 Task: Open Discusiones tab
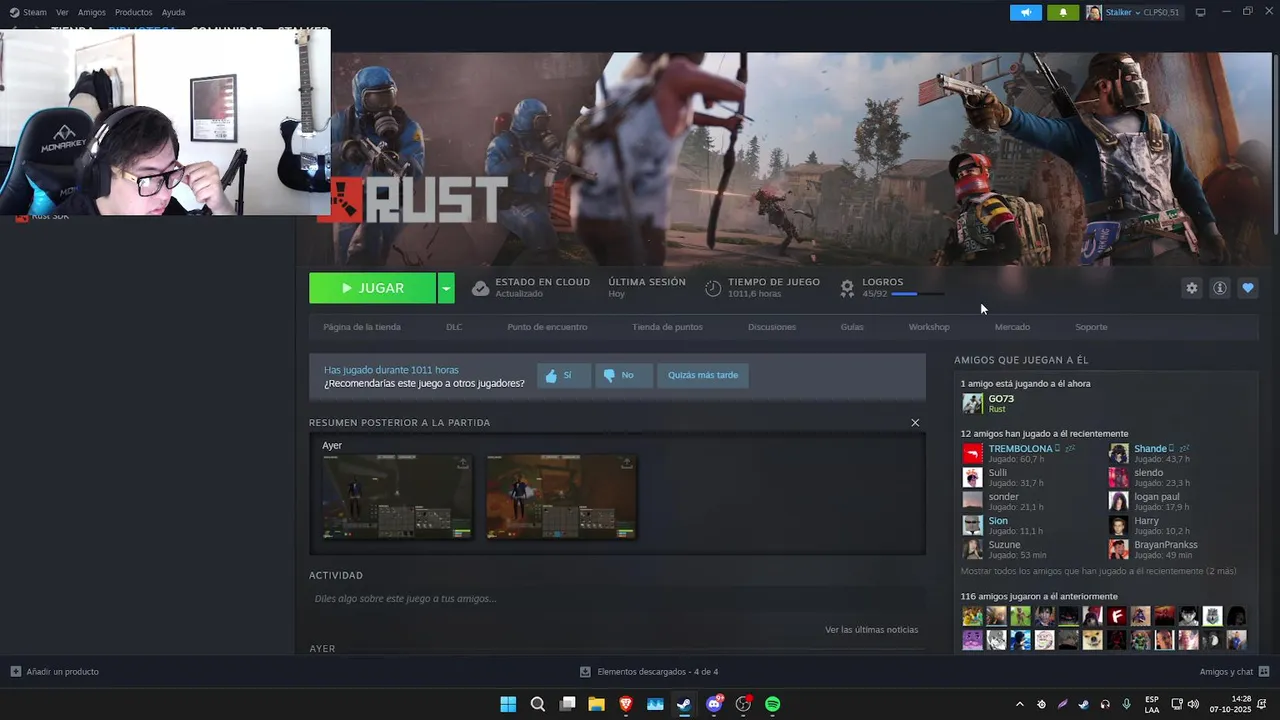(x=772, y=327)
